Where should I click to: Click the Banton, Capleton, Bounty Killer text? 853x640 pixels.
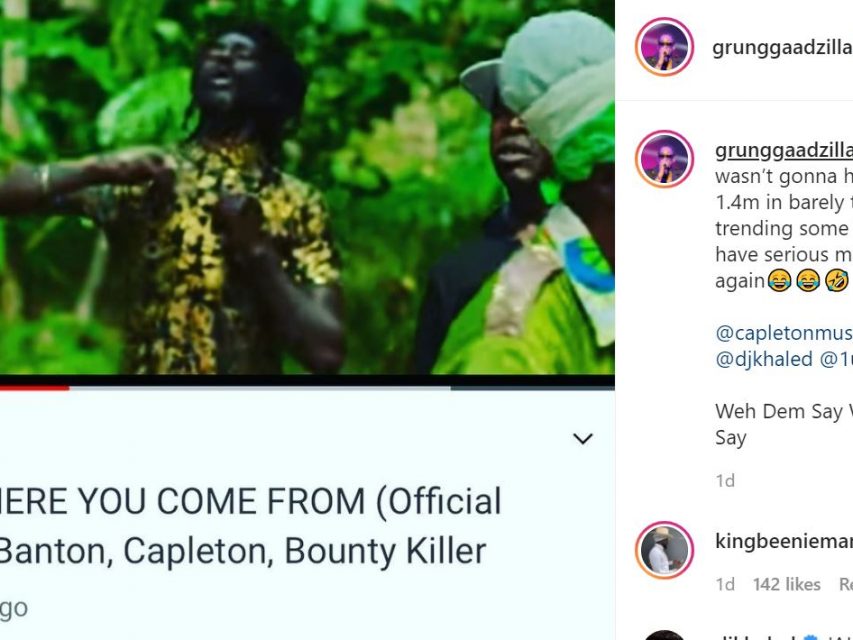(243, 551)
